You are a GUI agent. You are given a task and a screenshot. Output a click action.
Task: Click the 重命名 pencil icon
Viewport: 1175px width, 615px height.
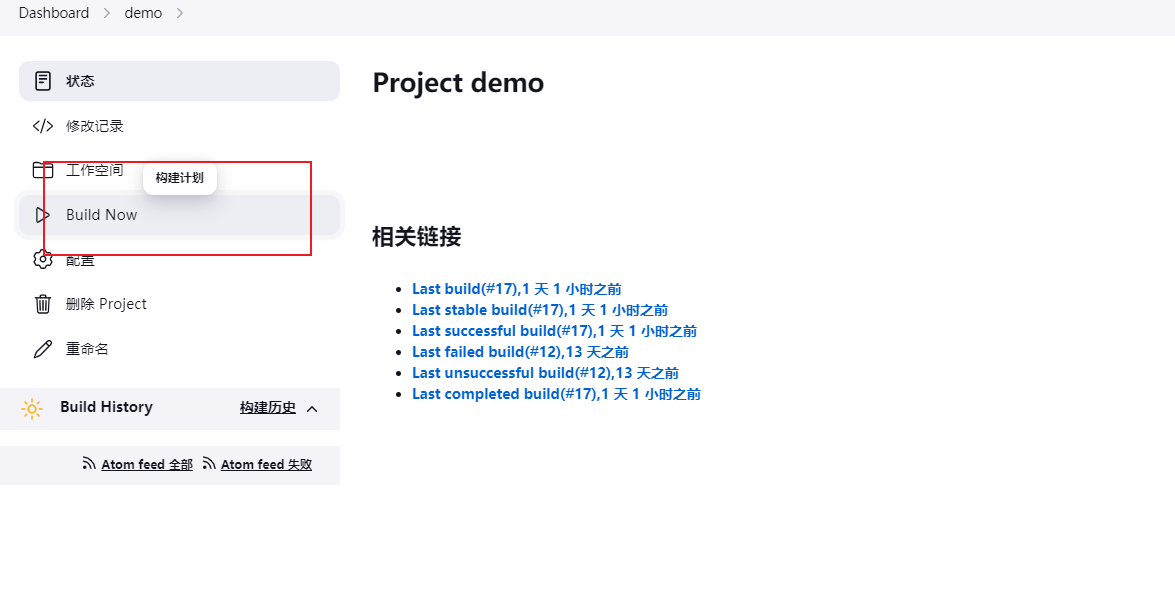[43, 349]
